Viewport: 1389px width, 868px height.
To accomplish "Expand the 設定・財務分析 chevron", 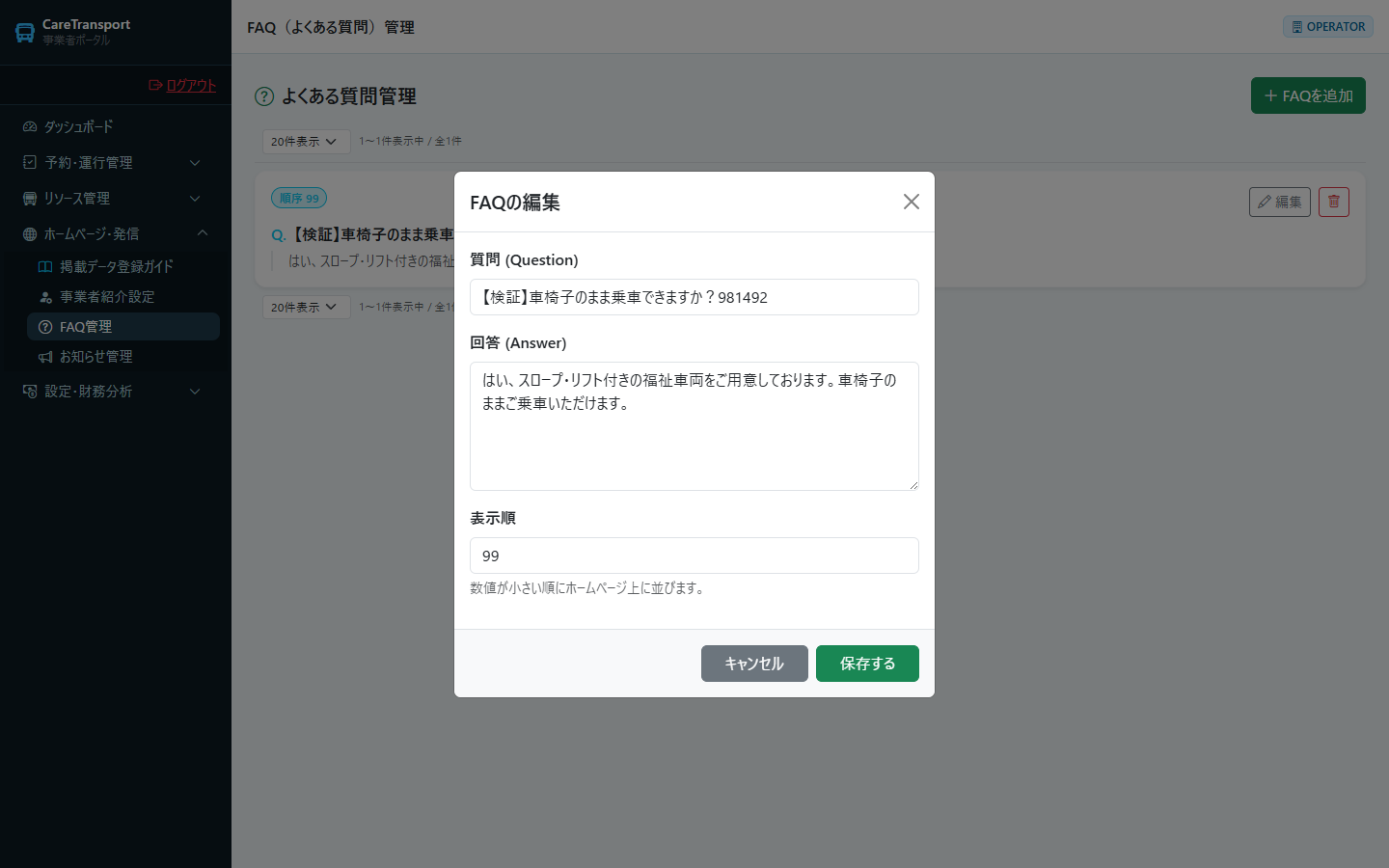I will click(x=195, y=392).
